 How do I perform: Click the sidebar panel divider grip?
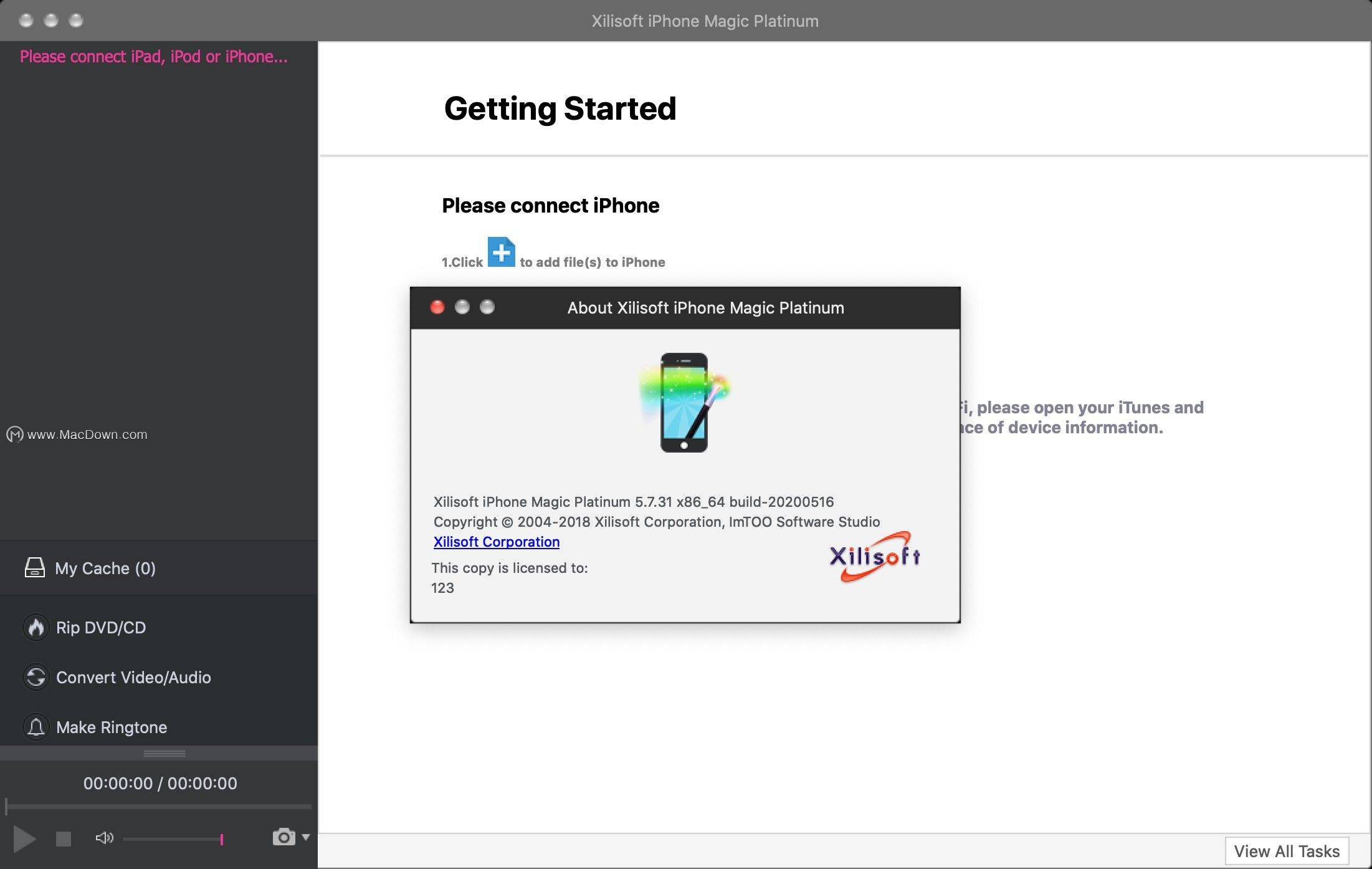click(164, 754)
